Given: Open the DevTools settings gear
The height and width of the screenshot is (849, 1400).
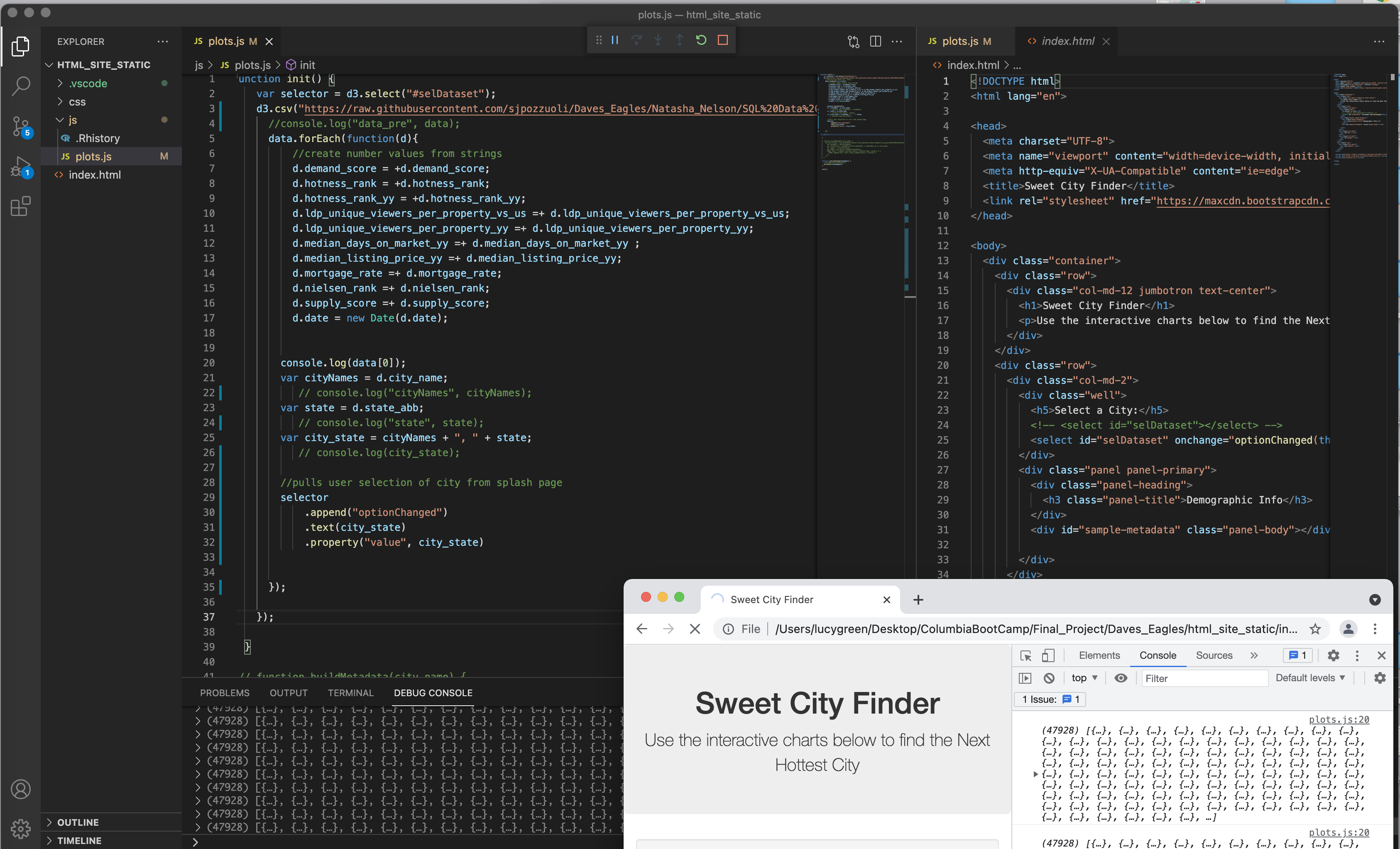Looking at the screenshot, I should 1333,655.
